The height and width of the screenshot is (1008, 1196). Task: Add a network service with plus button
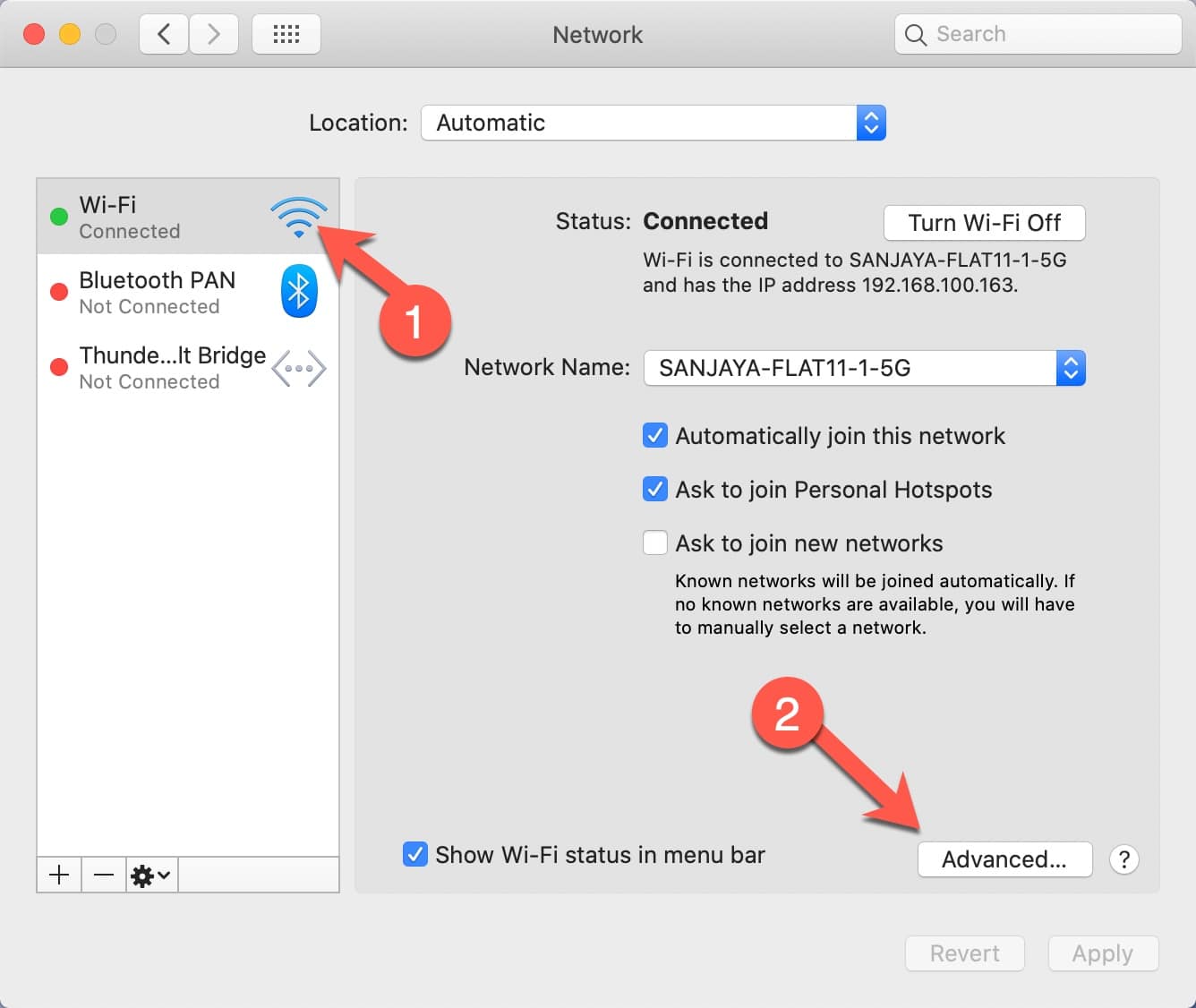[59, 875]
